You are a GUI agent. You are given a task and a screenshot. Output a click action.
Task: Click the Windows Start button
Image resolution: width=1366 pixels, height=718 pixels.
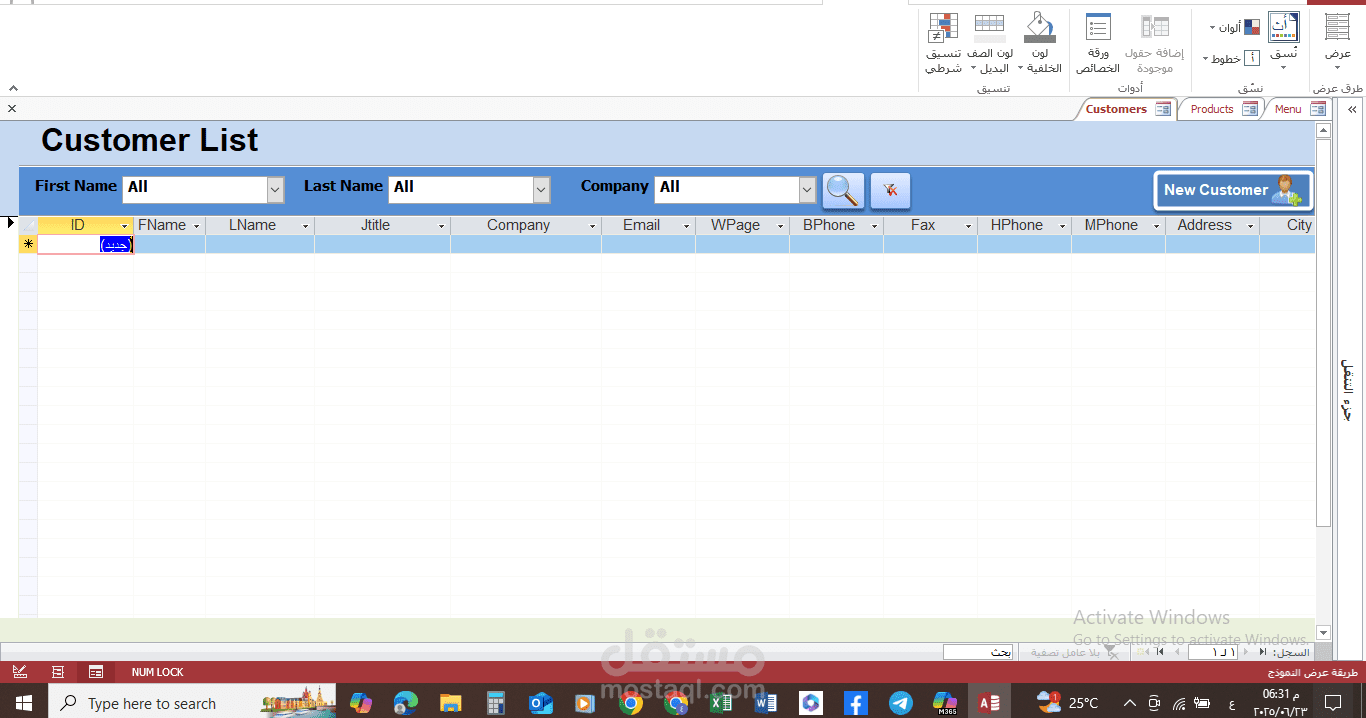point(23,703)
